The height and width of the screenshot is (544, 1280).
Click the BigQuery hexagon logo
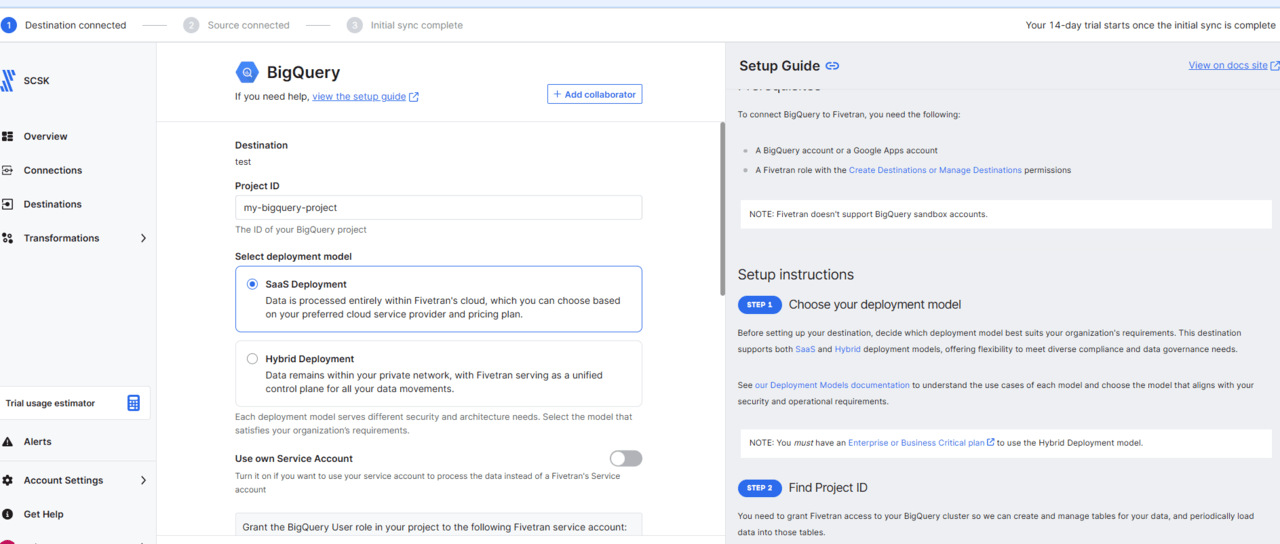click(x=247, y=72)
